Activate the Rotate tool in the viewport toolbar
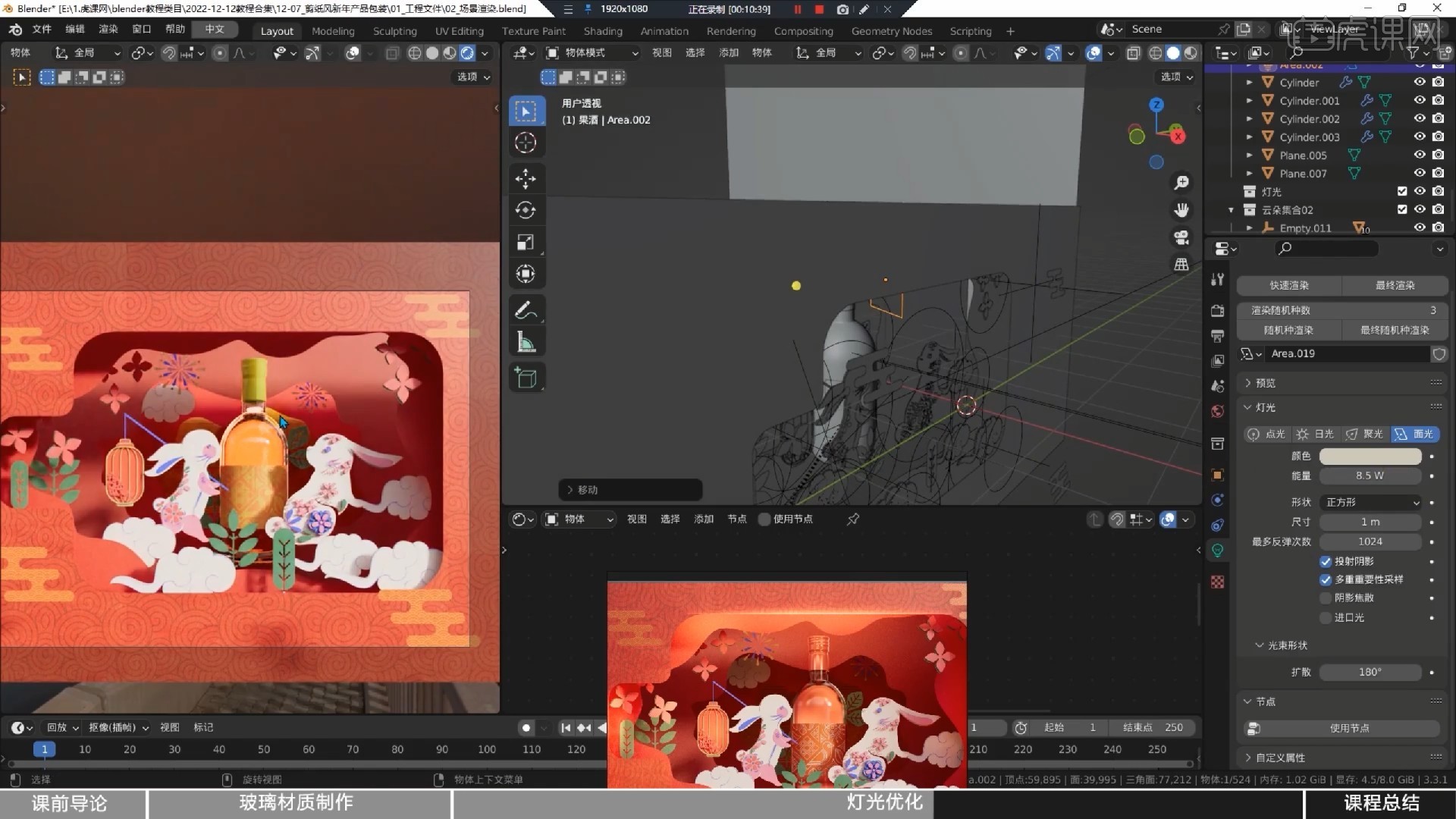The image size is (1456, 819). (x=526, y=210)
